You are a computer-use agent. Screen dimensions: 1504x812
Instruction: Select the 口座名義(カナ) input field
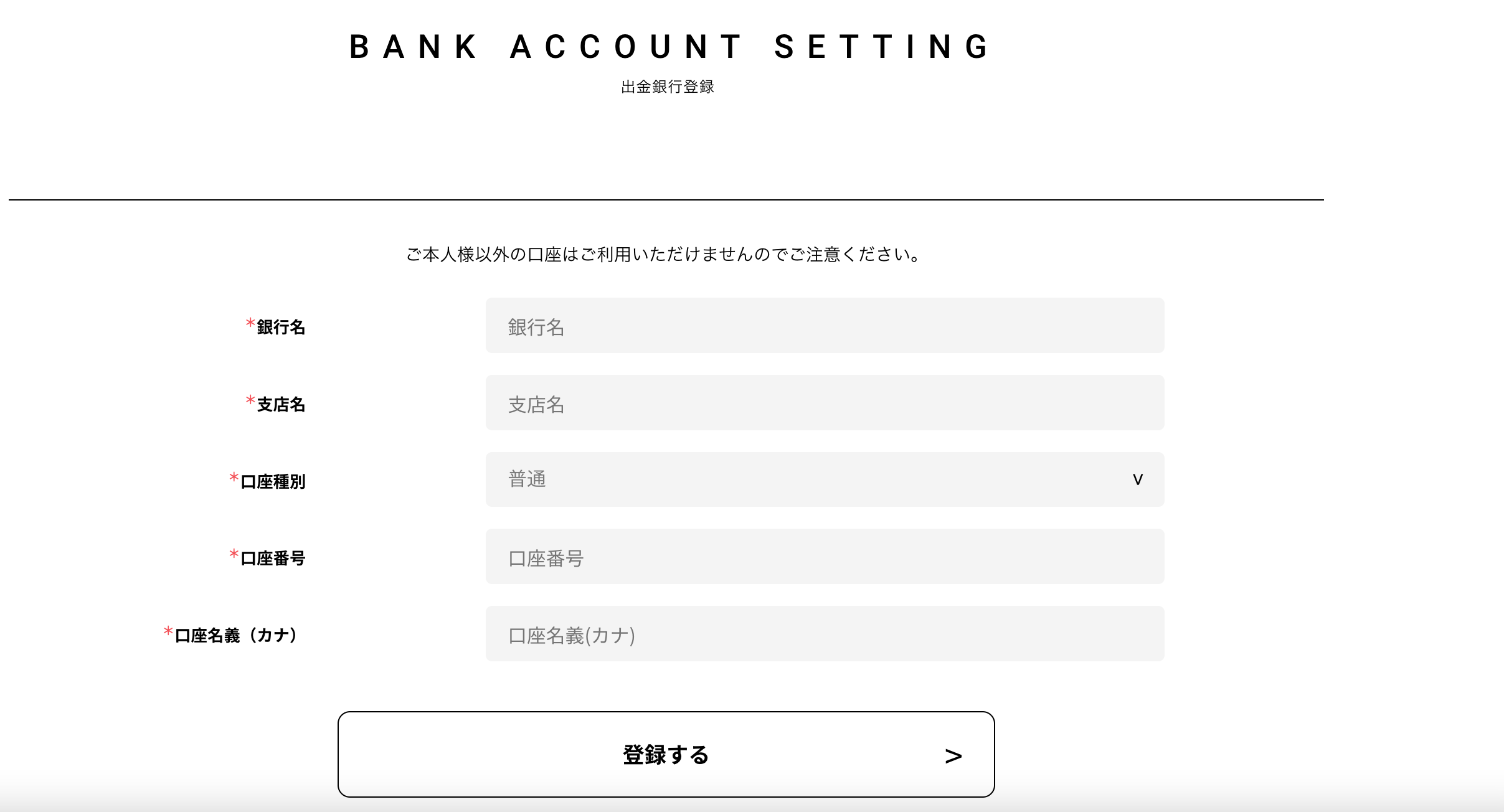pyautogui.click(x=825, y=633)
